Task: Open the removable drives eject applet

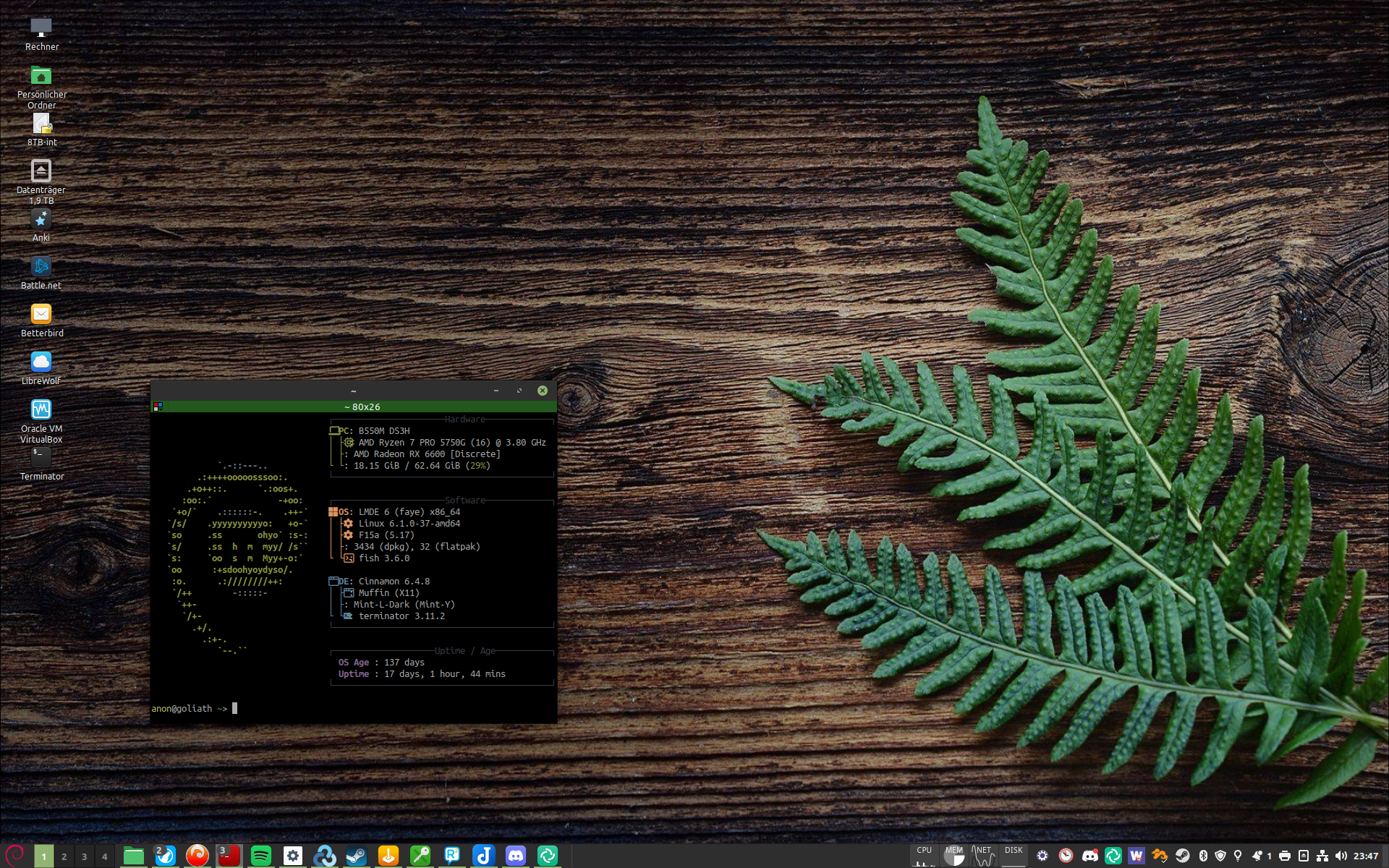Action: coord(1304,856)
